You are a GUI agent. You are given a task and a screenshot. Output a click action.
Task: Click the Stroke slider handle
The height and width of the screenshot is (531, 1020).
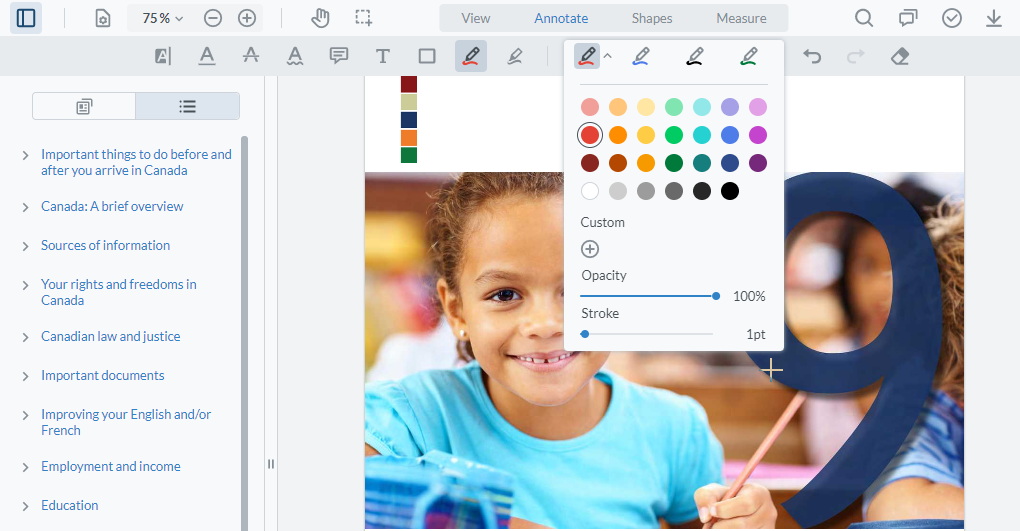click(585, 334)
